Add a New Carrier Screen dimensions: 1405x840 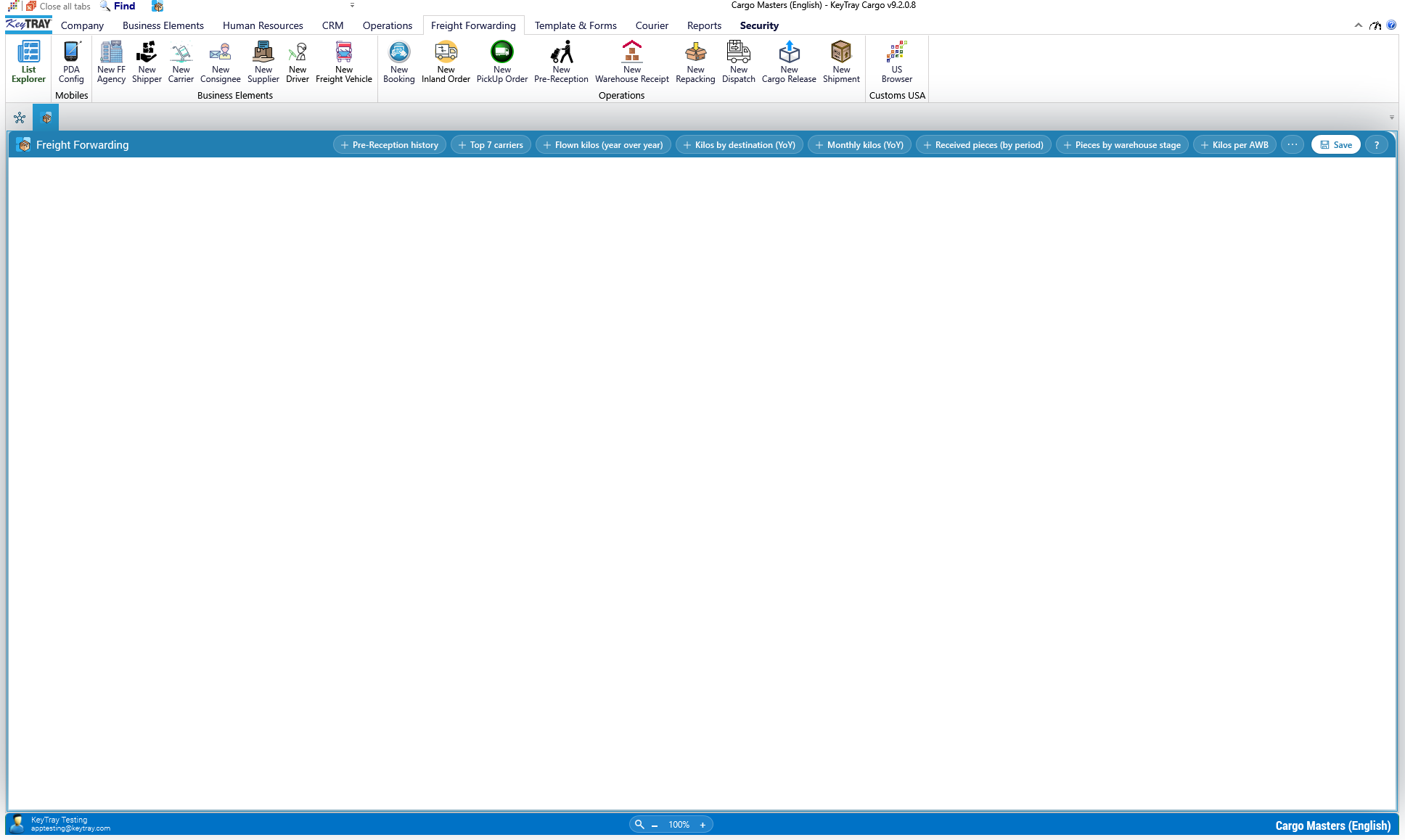(x=181, y=62)
